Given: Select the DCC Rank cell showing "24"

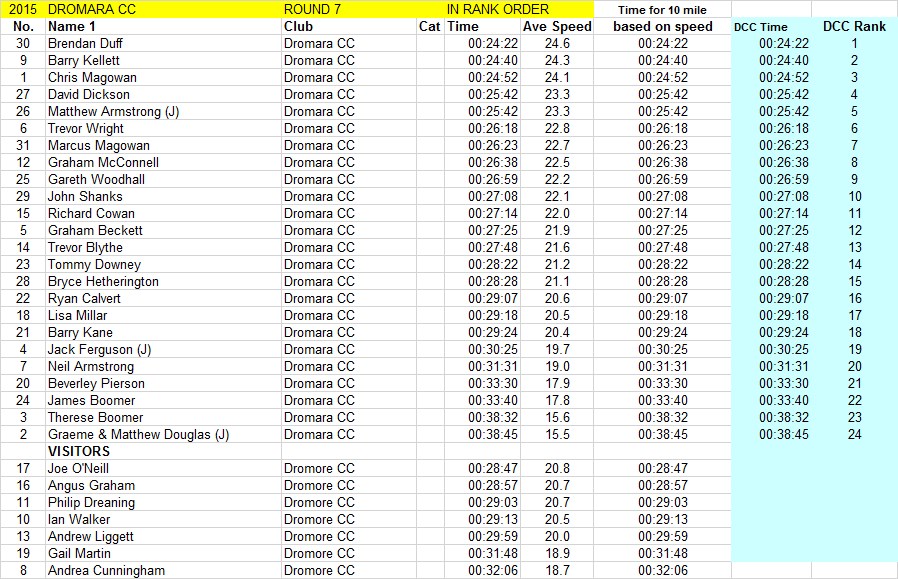Looking at the screenshot, I should tap(854, 434).
